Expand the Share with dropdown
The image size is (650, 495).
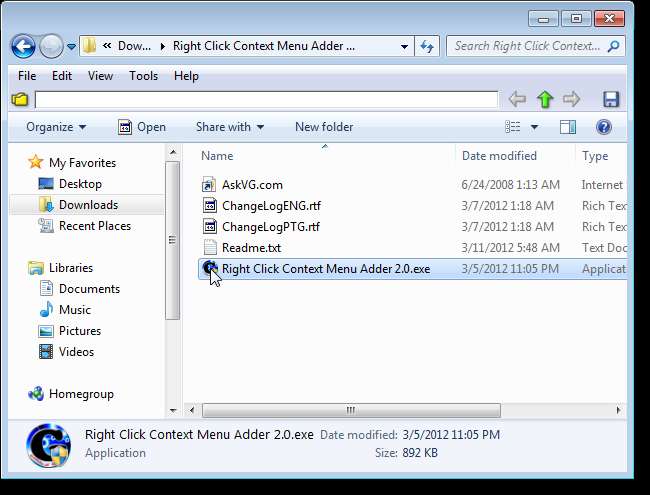pyautogui.click(x=229, y=127)
